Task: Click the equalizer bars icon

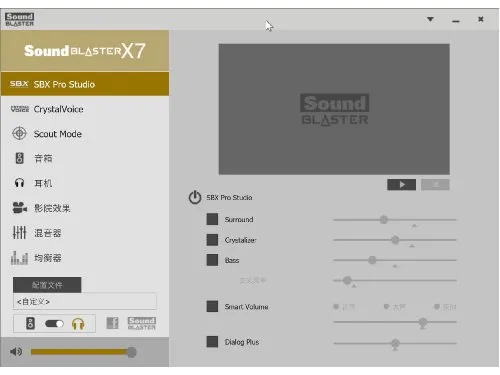Action: [x=19, y=258]
